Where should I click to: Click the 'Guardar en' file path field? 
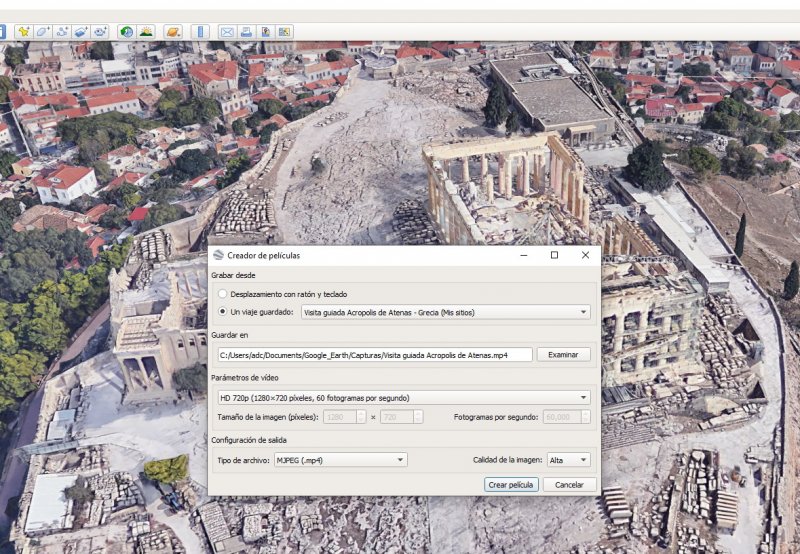pyautogui.click(x=374, y=355)
